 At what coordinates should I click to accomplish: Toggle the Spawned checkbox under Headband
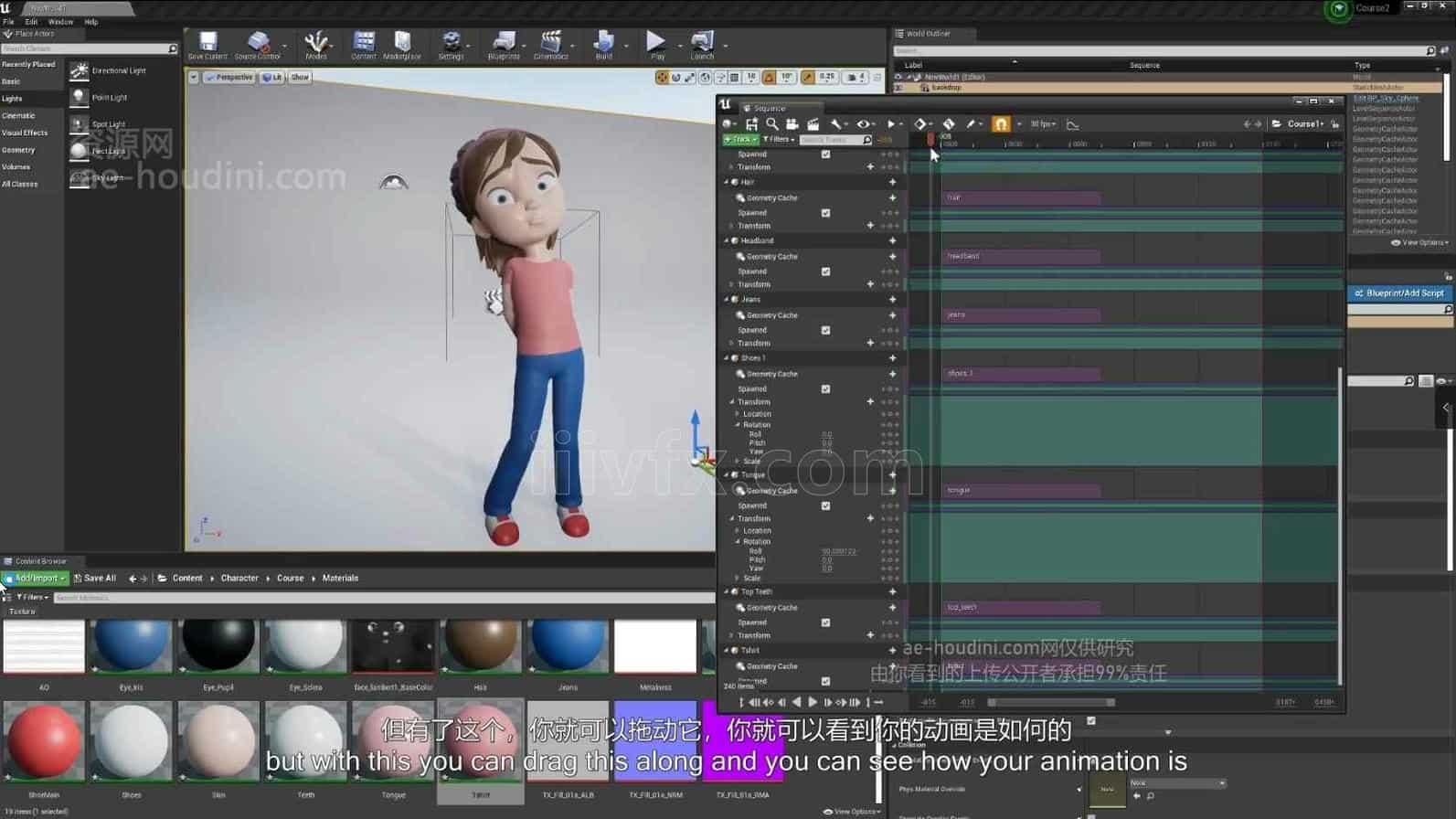(x=825, y=271)
